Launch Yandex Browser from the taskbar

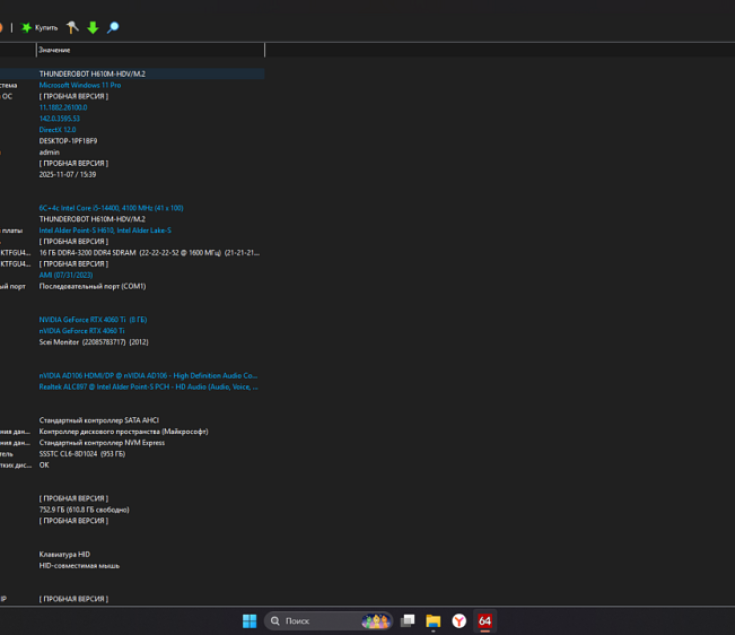point(459,621)
